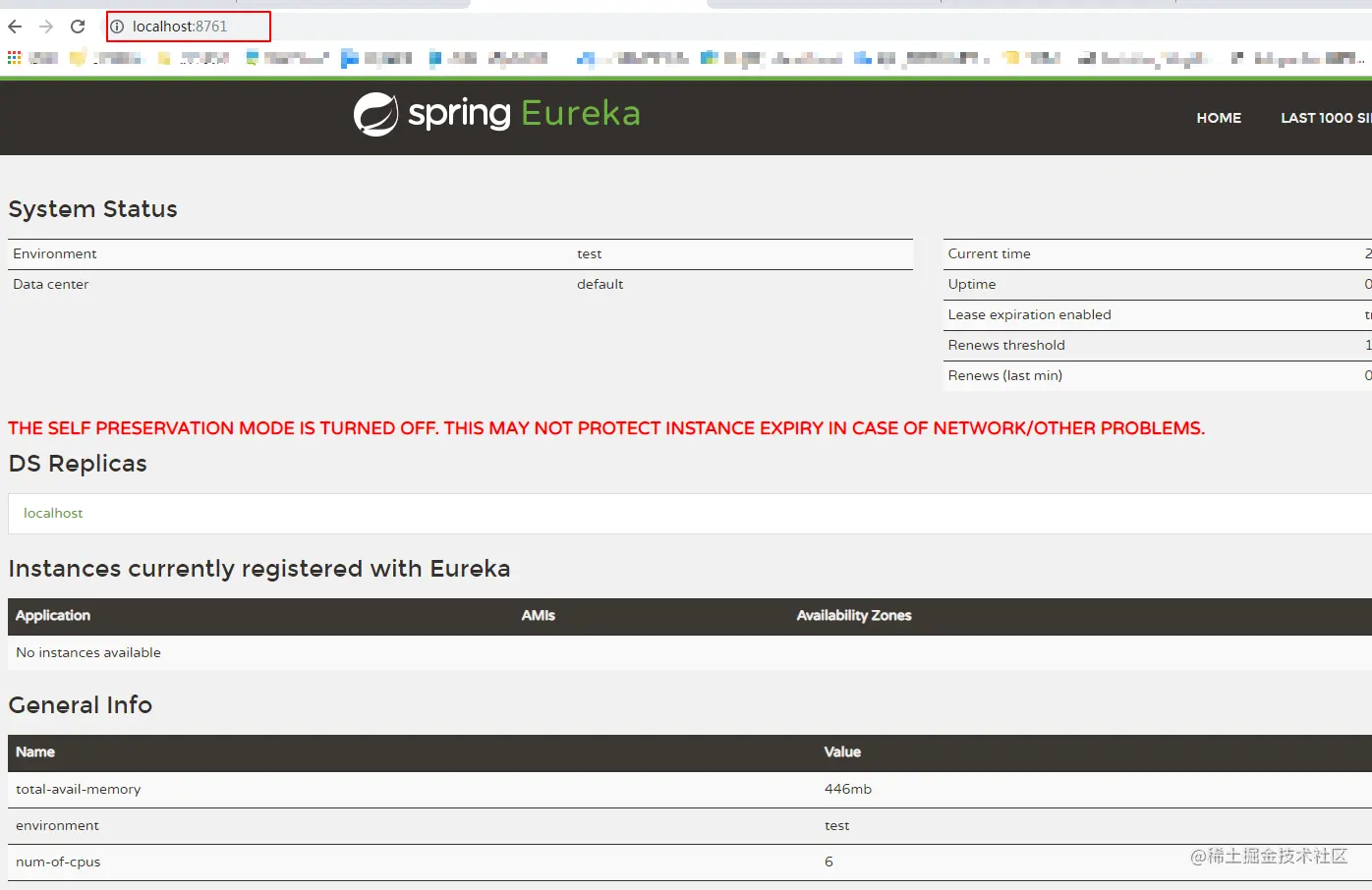This screenshot has width=1372, height=890.
Task: Select the DS Replicas heading
Action: (x=78, y=464)
